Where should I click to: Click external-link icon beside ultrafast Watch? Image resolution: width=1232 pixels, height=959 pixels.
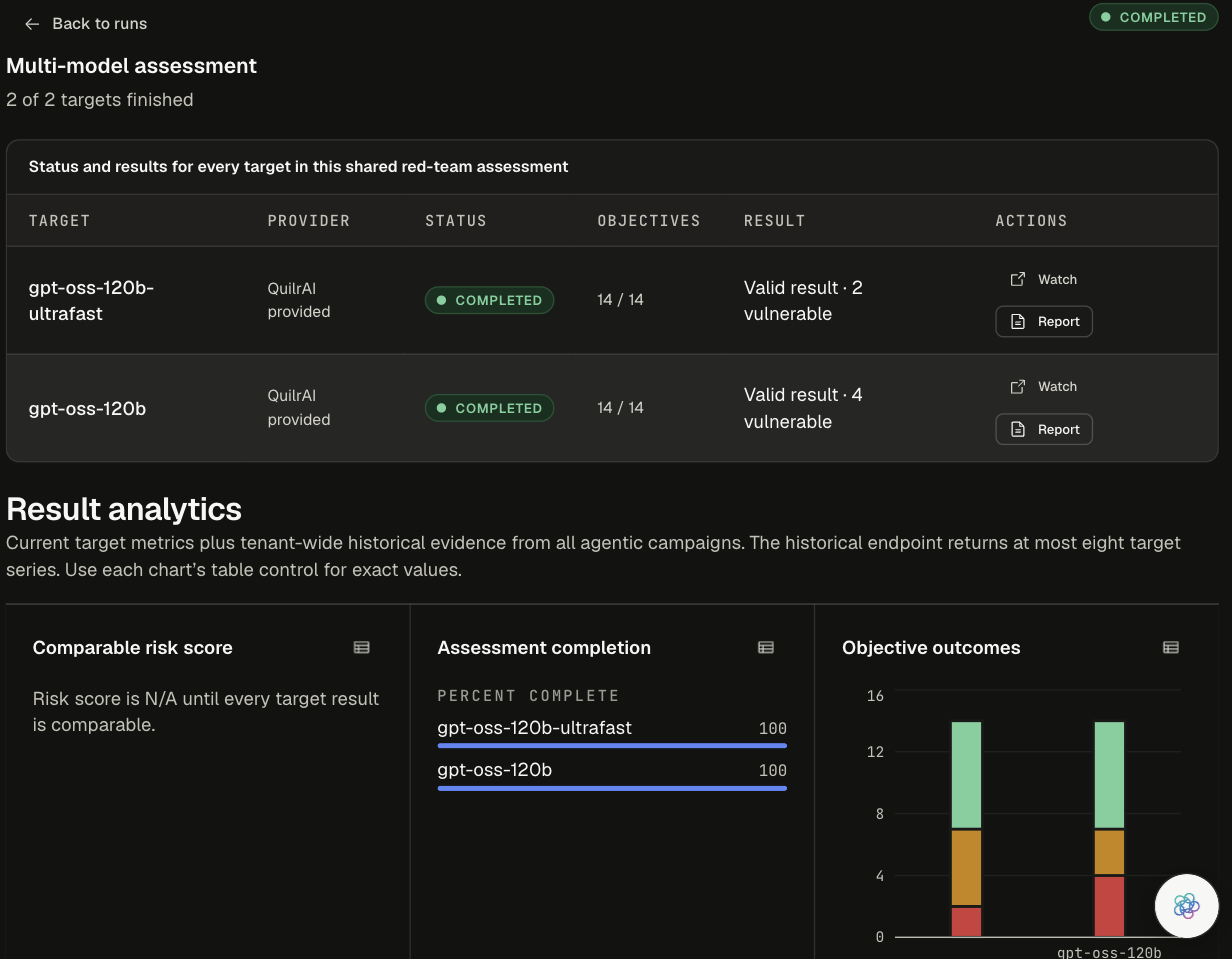pos(1018,279)
